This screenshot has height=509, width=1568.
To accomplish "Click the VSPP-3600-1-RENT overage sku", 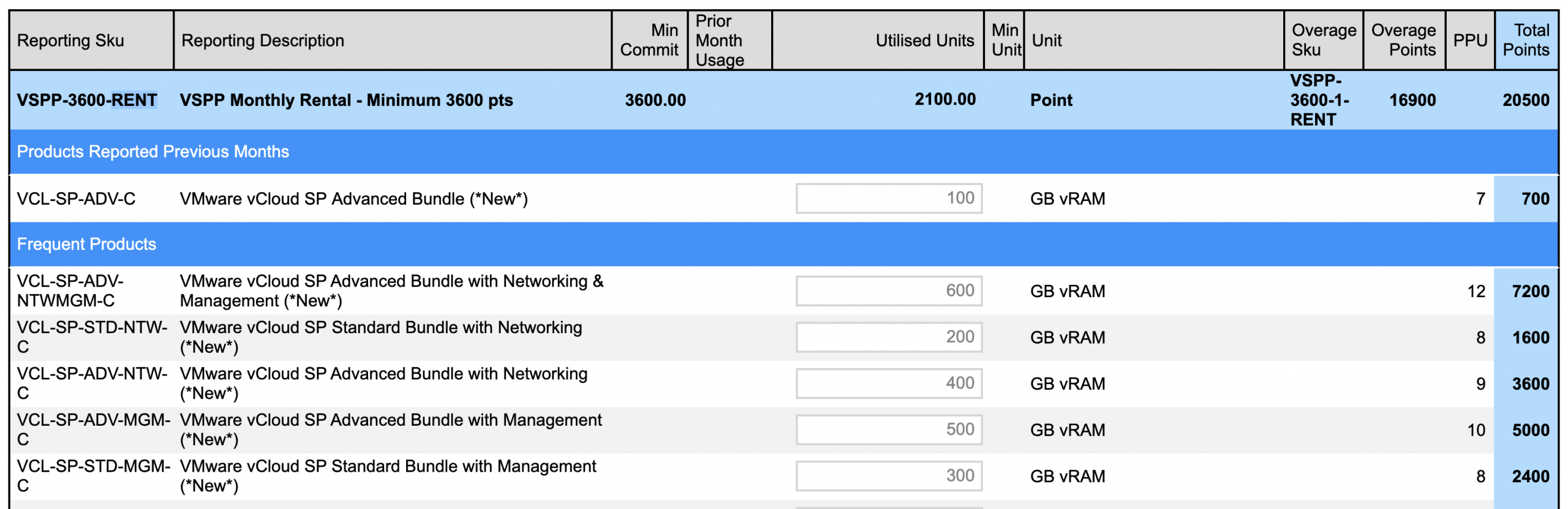I will 1320,100.
